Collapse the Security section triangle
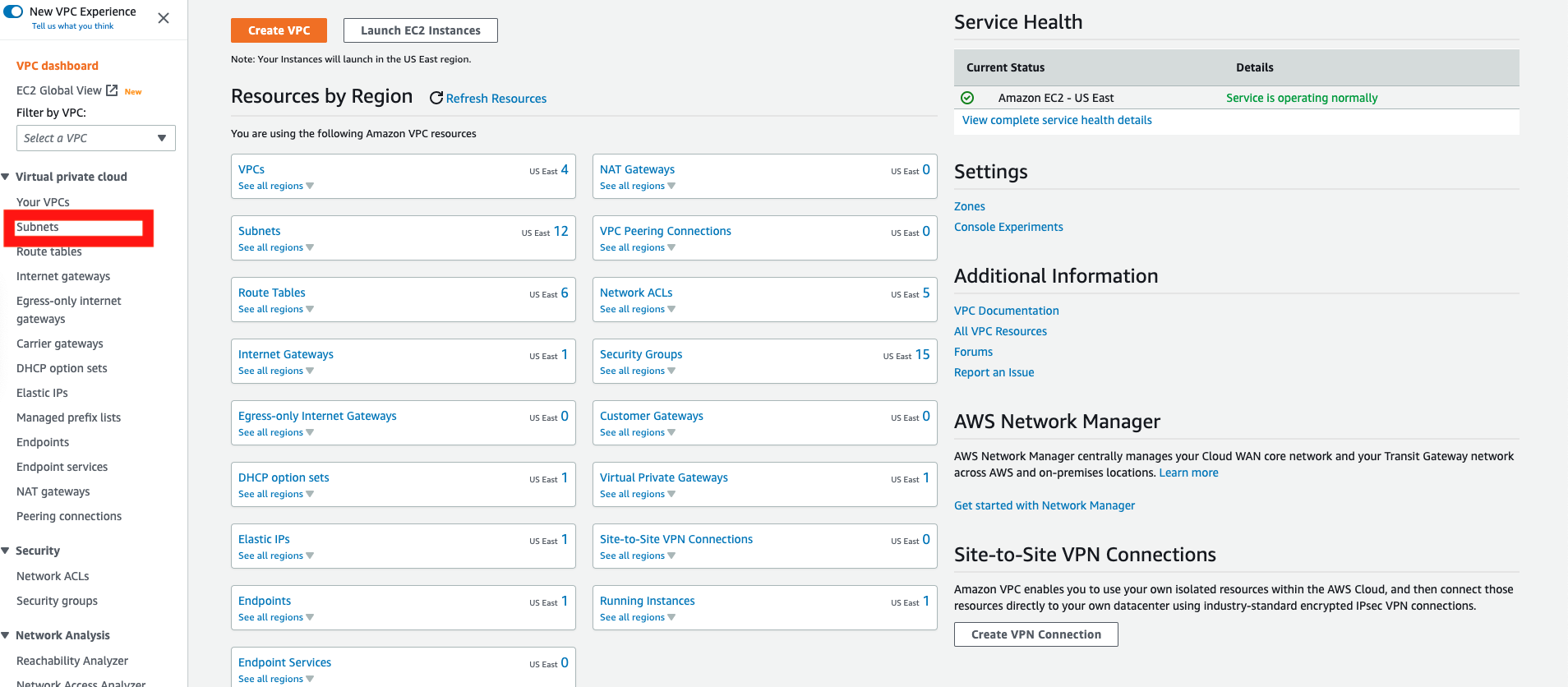The width and height of the screenshot is (1568, 687). coord(6,551)
